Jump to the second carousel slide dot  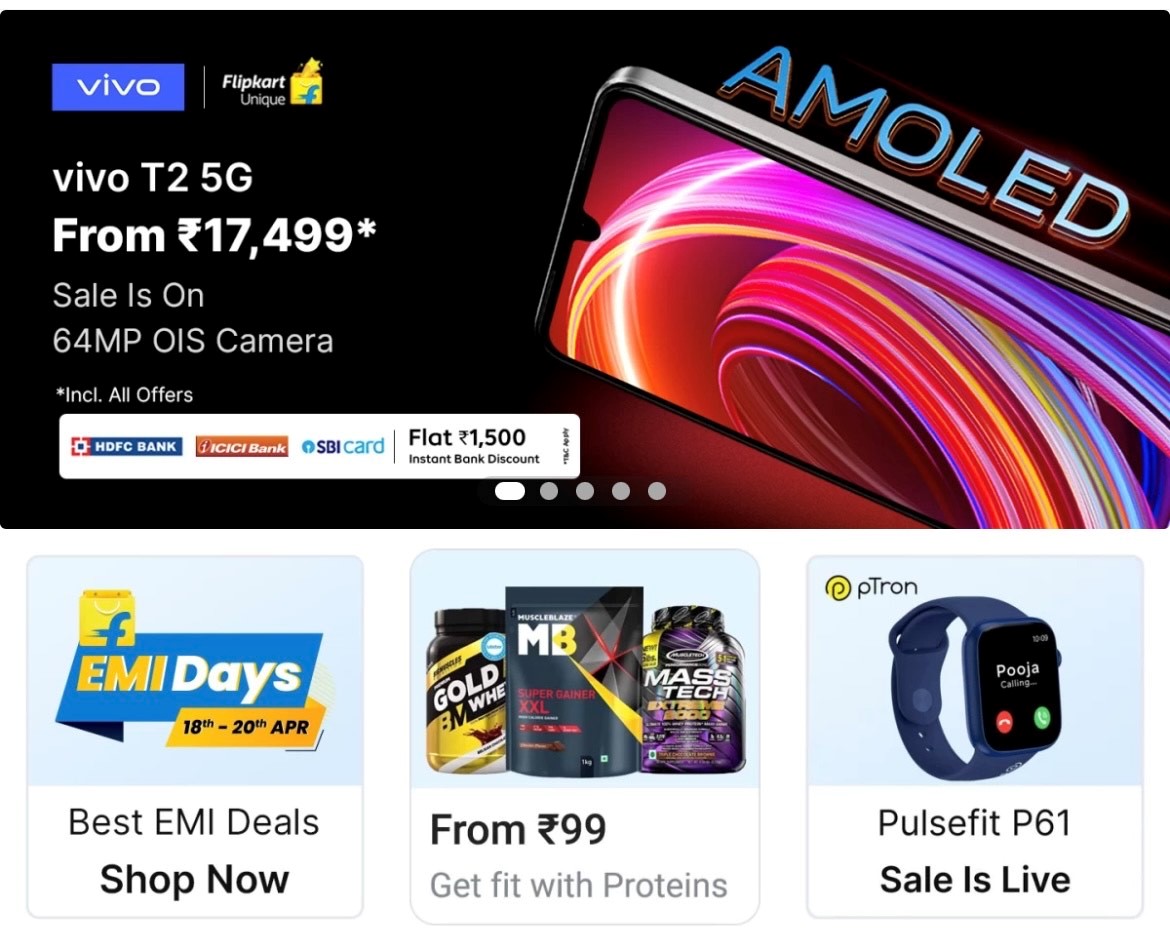548,491
